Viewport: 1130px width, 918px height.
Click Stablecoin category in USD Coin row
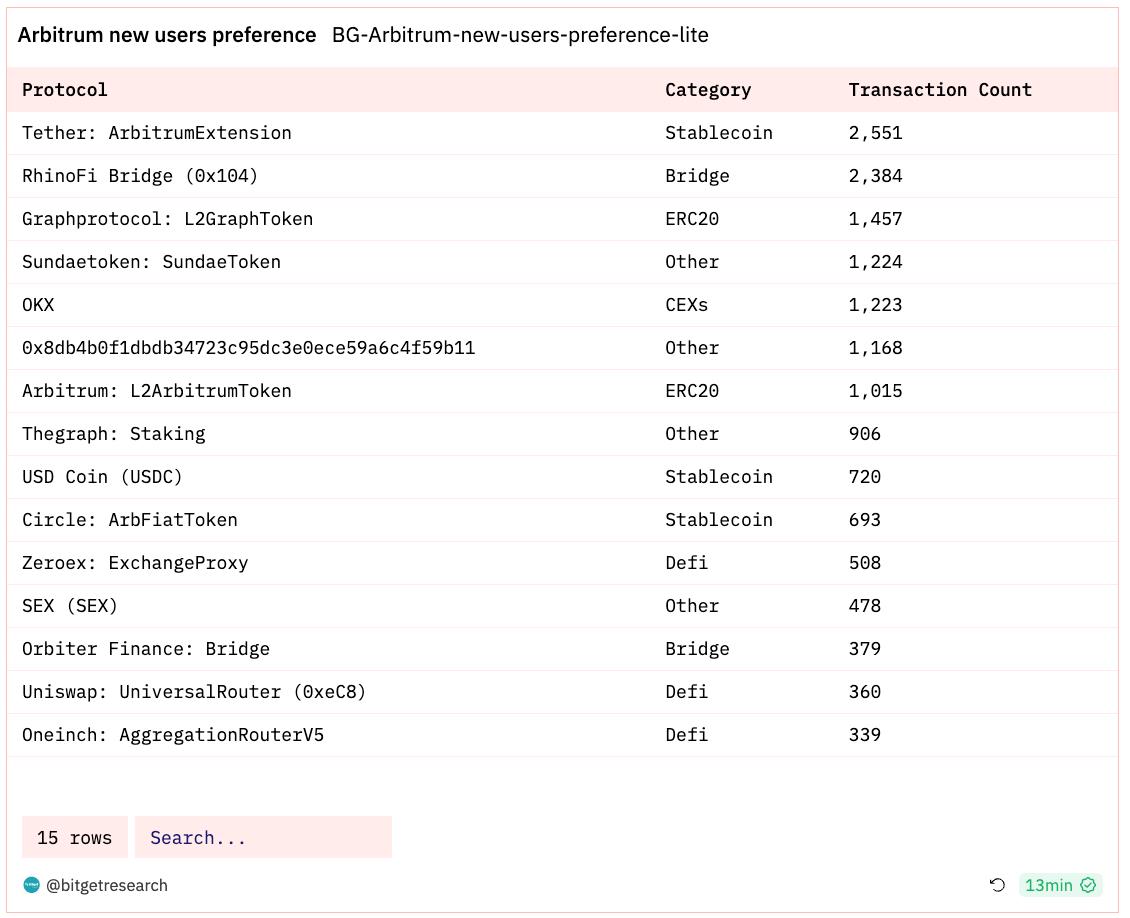(719, 476)
